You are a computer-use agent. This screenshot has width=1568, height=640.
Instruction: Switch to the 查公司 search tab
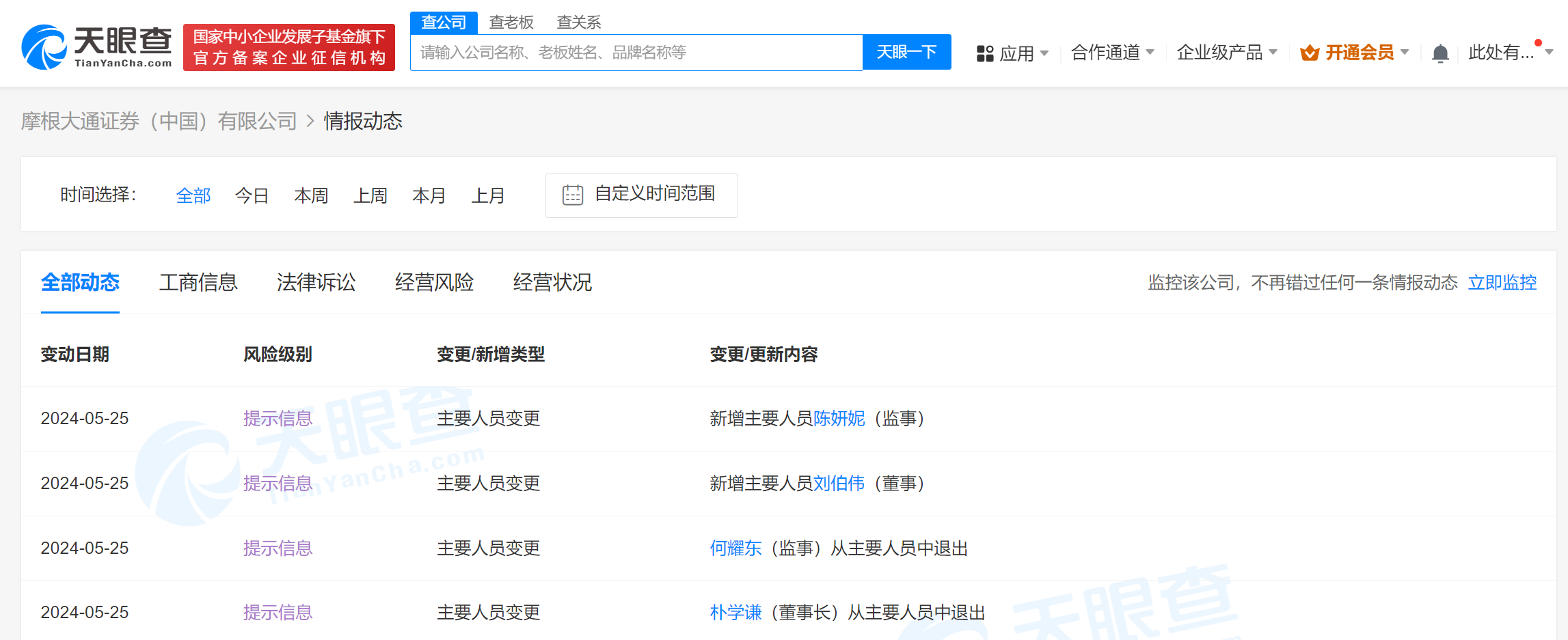point(444,23)
